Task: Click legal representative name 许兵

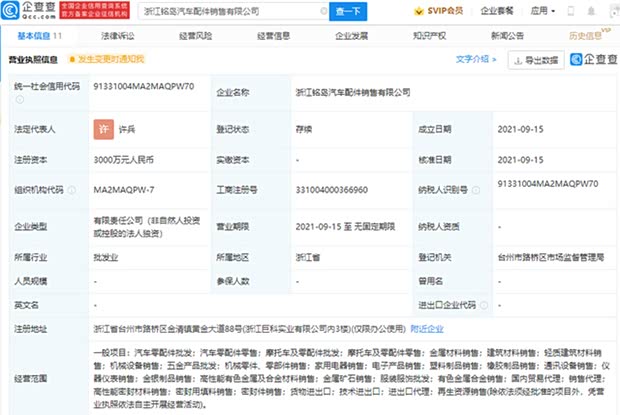Action: point(128,131)
